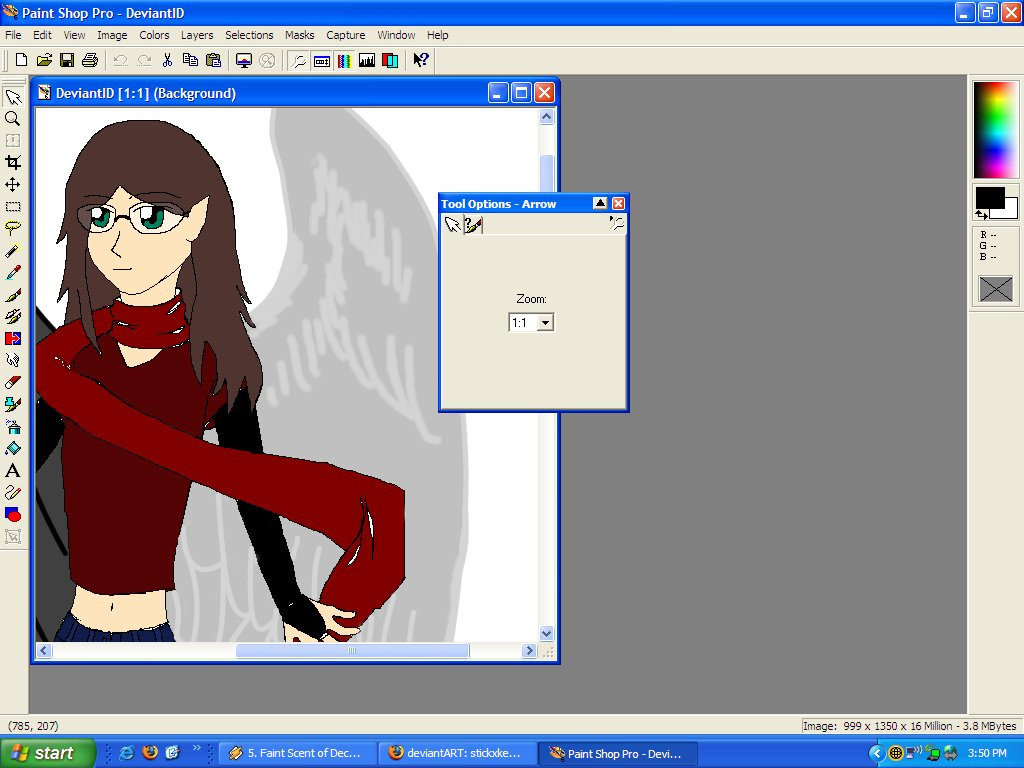Image resolution: width=1024 pixels, height=768 pixels.
Task: Click the image window scroll down arrow
Action: coord(547,633)
